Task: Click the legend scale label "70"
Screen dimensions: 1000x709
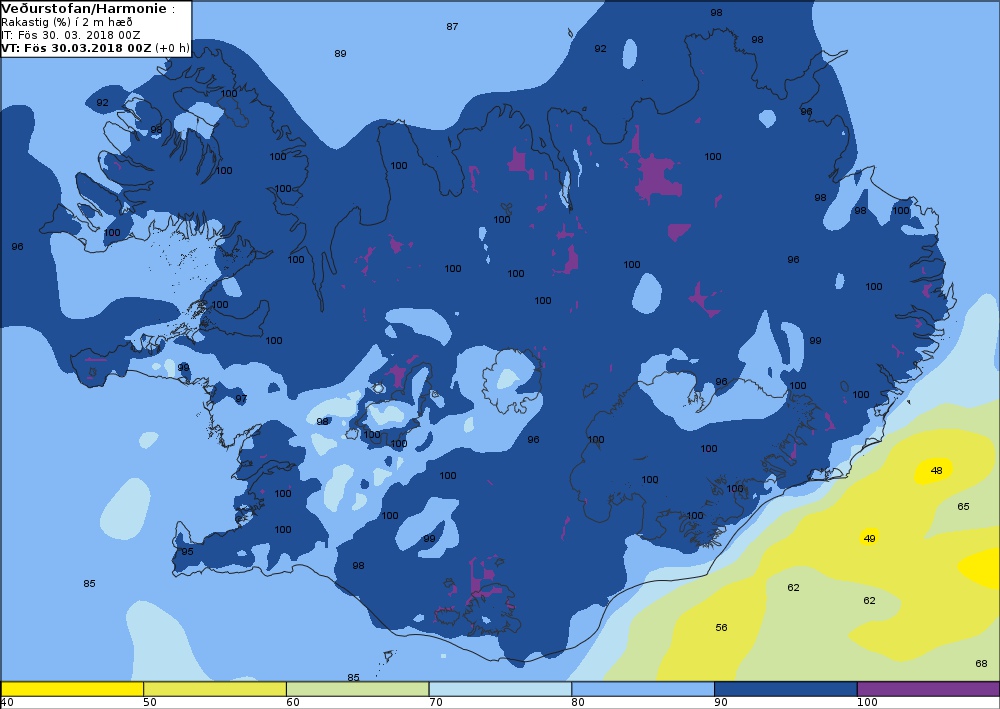Action: (436, 703)
